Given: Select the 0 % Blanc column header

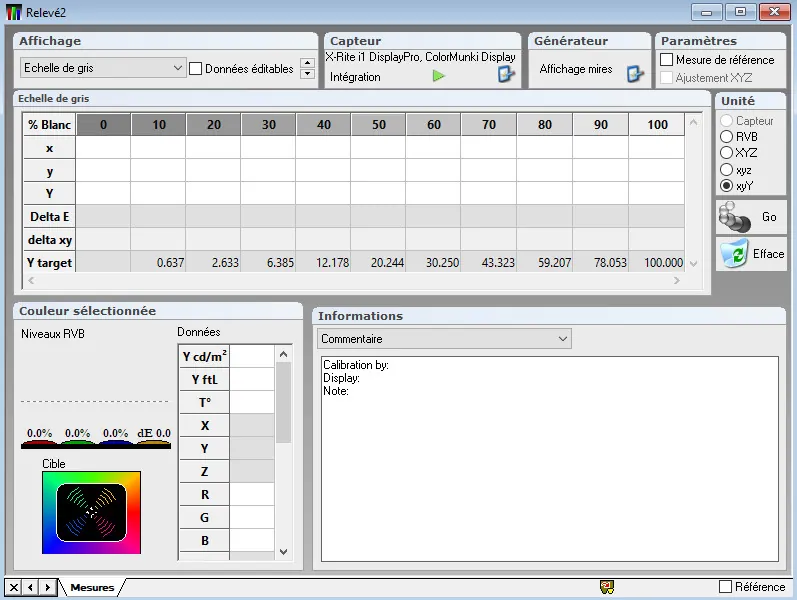Looking at the screenshot, I should coord(103,125).
